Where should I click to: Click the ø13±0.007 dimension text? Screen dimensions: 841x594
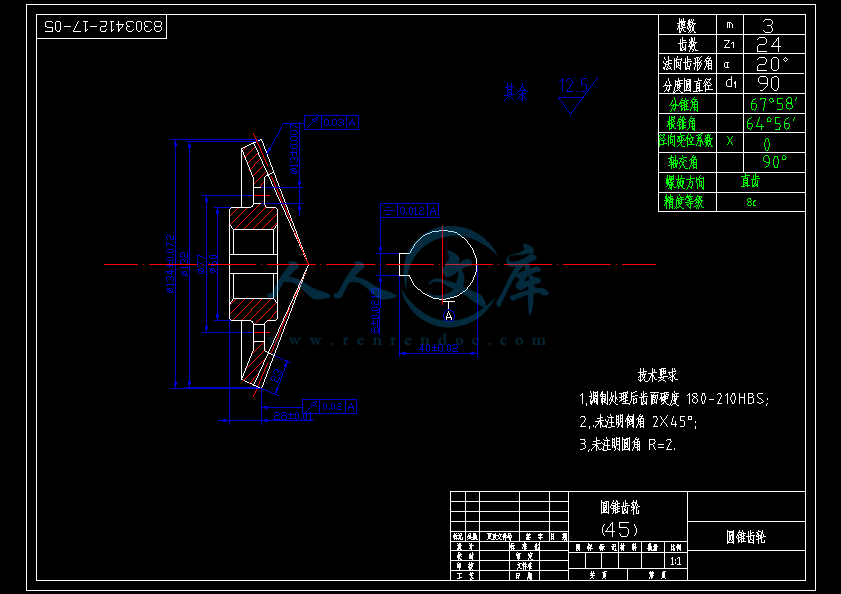point(293,149)
